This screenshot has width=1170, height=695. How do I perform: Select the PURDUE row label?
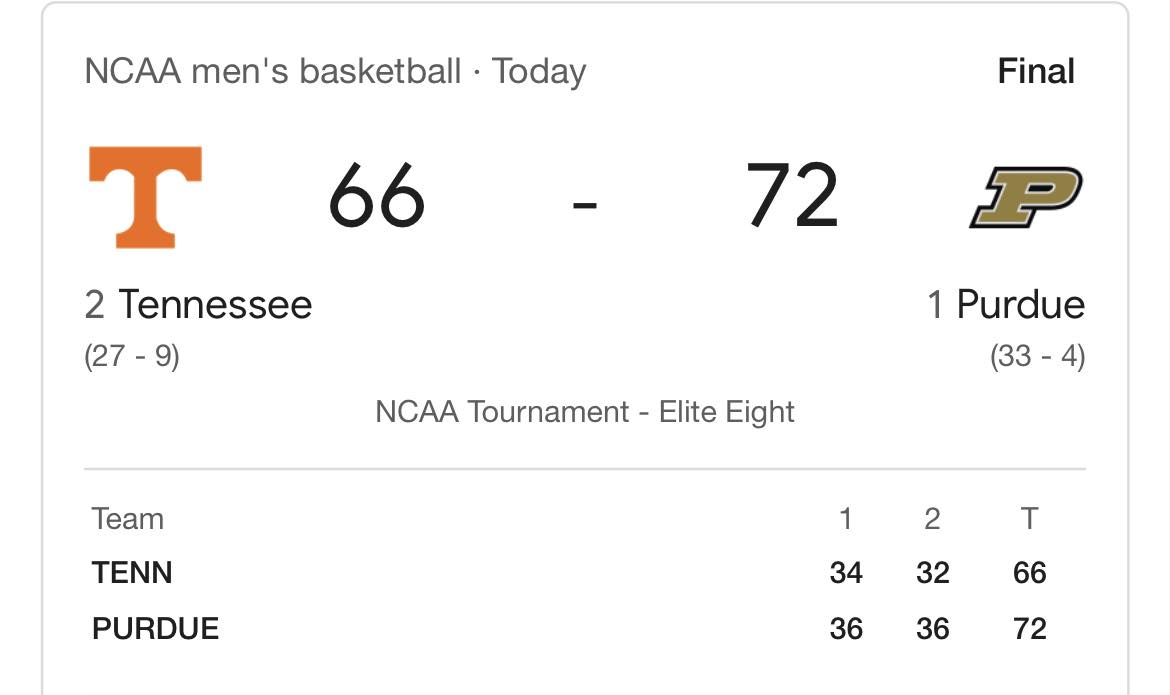click(x=155, y=629)
